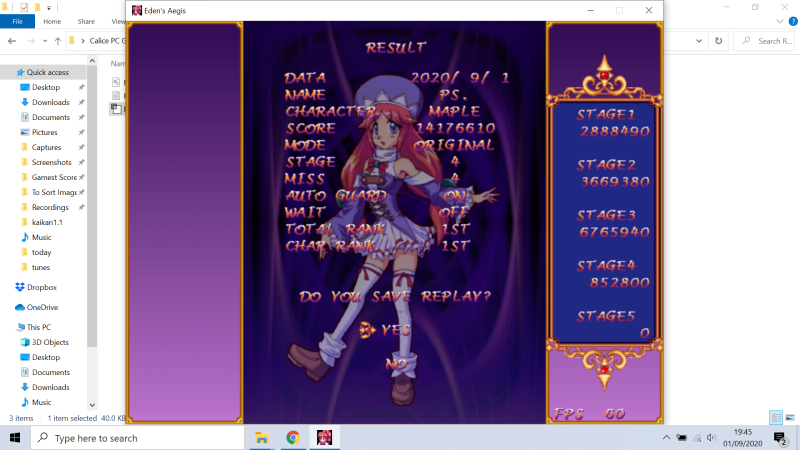
Task: Open pinned Documents under Quick access
Action: point(51,117)
